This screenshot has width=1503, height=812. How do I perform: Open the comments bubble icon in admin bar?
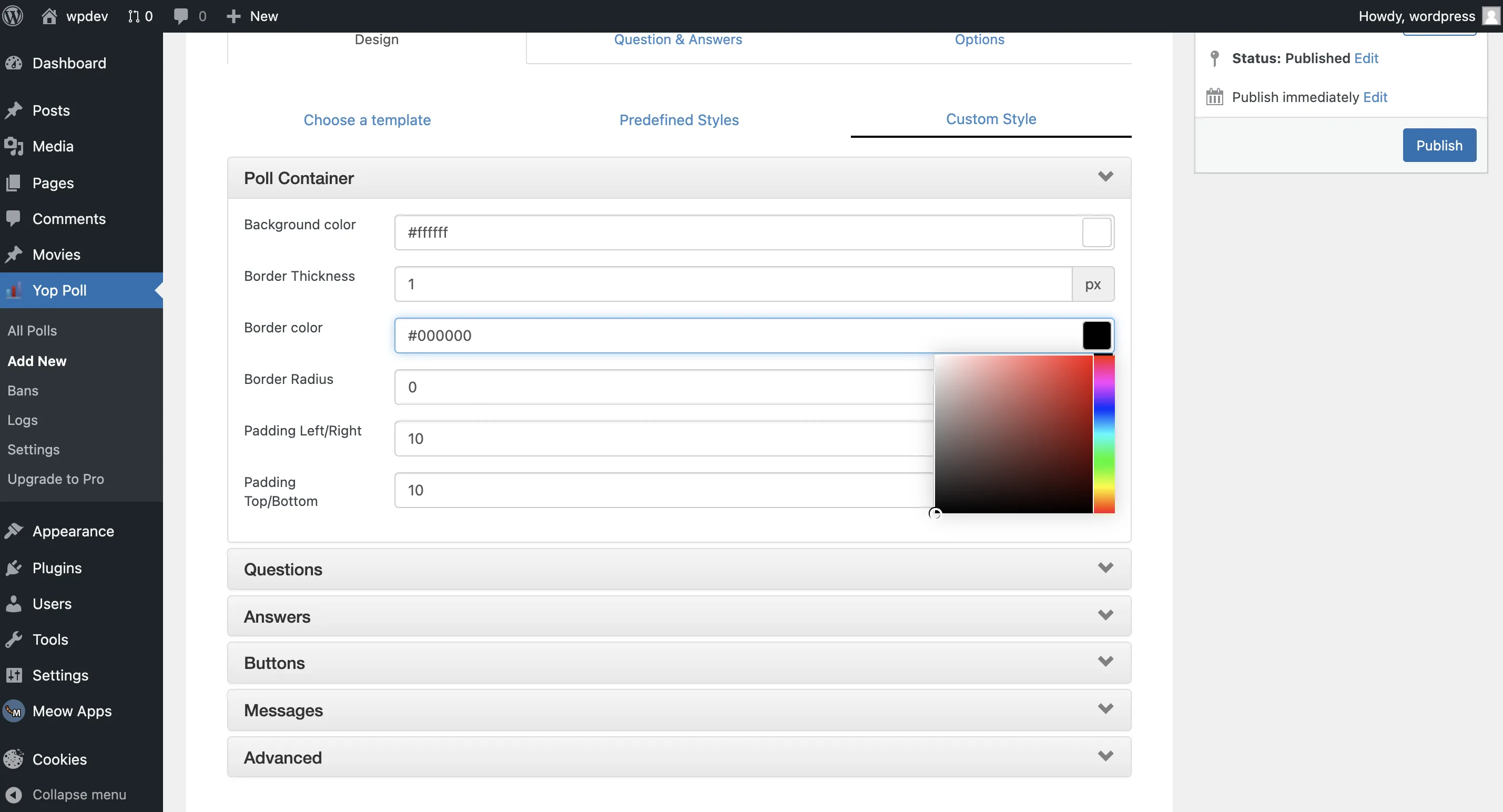(181, 16)
